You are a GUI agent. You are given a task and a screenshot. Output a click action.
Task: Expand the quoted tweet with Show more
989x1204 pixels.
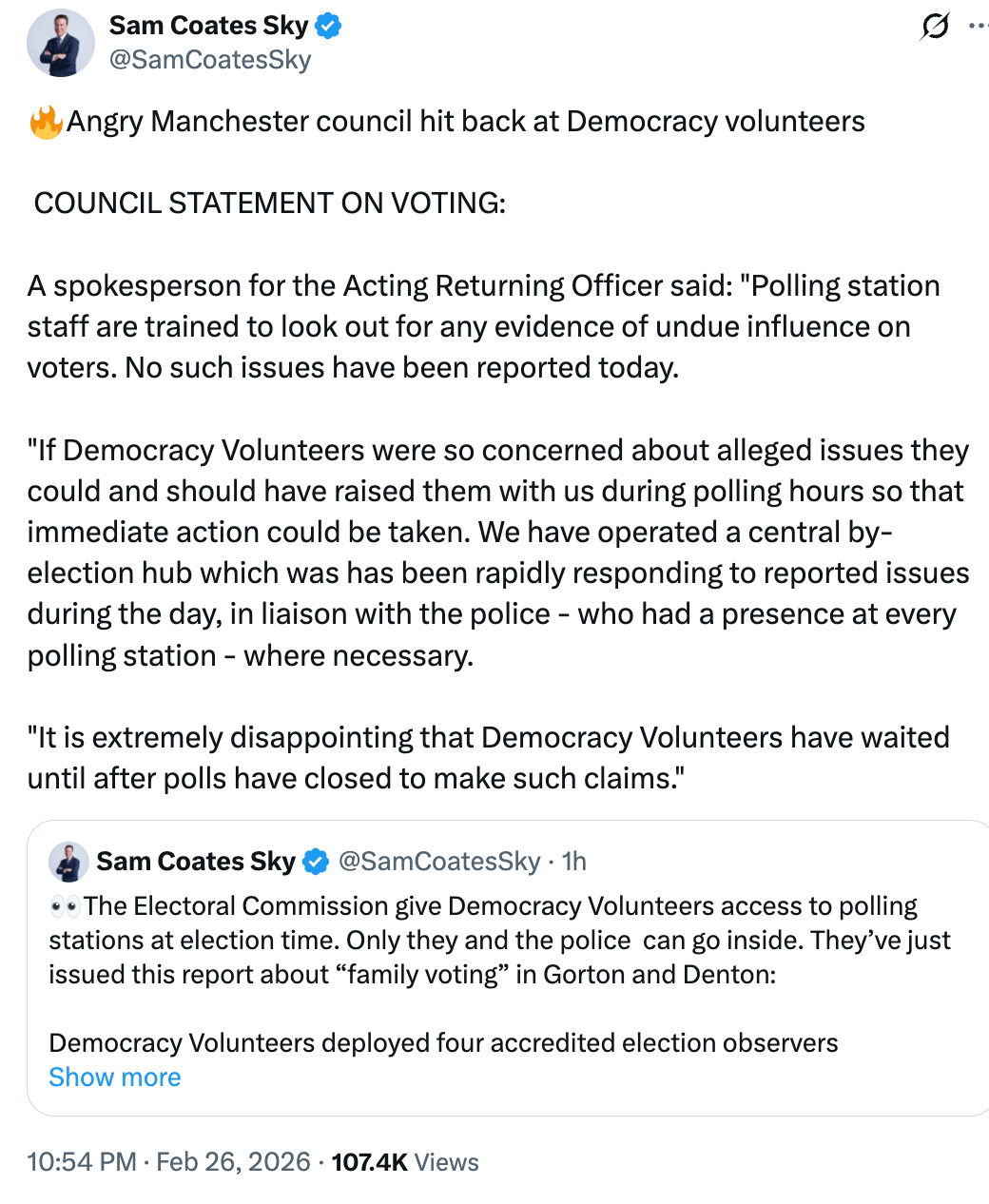115,1078
